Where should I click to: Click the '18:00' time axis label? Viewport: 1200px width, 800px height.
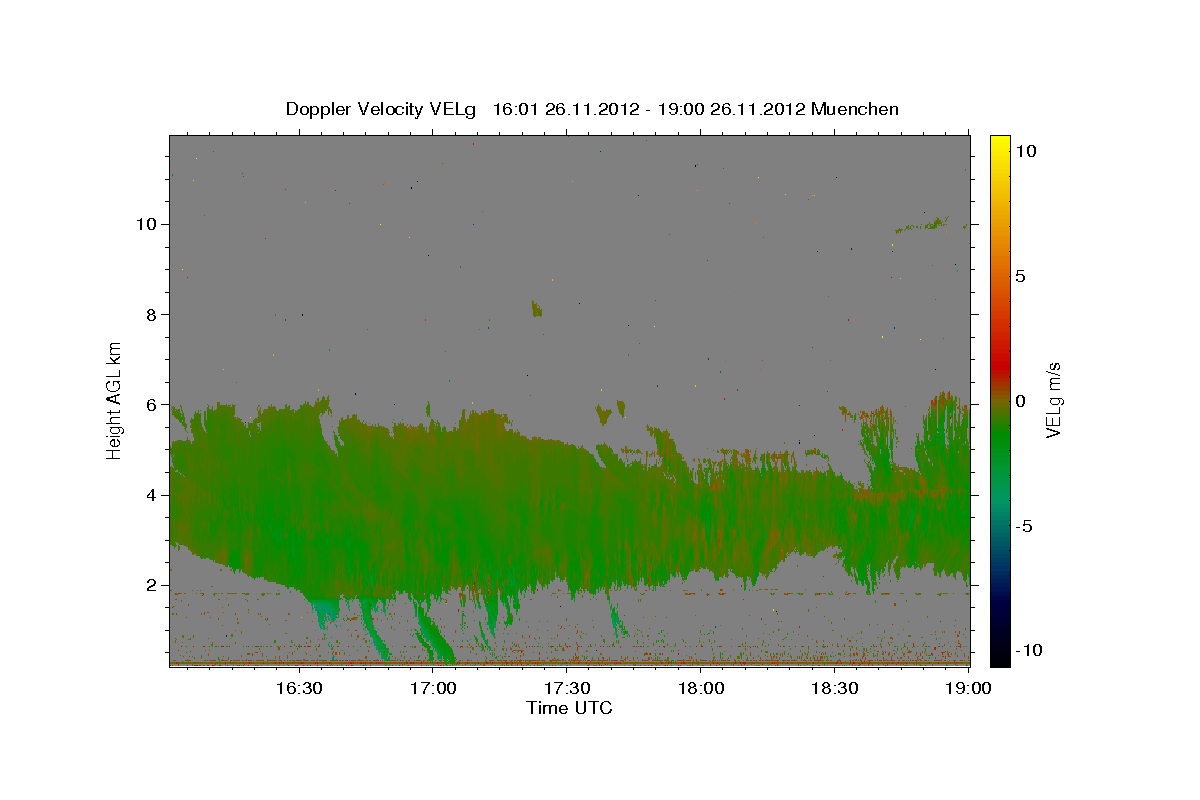coord(701,688)
